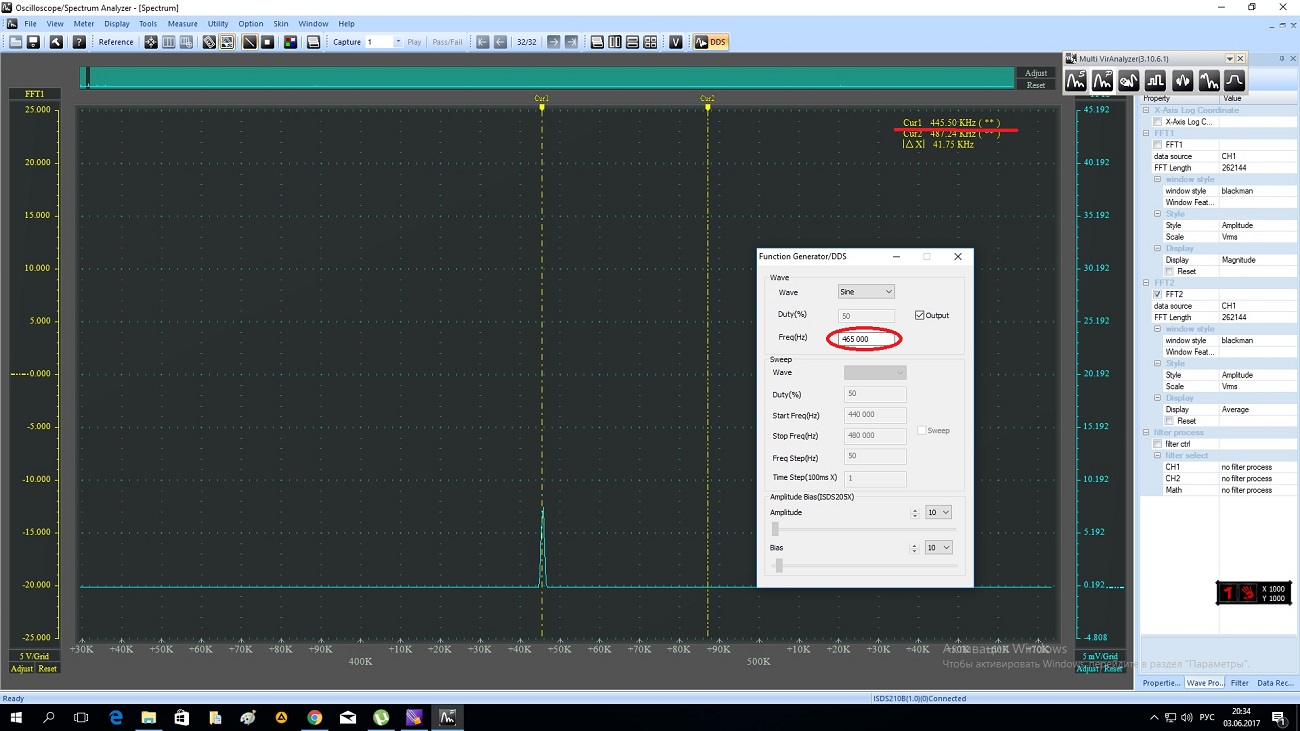Open the Windows search icon
This screenshot has height=731, width=1300.
pos(49,717)
